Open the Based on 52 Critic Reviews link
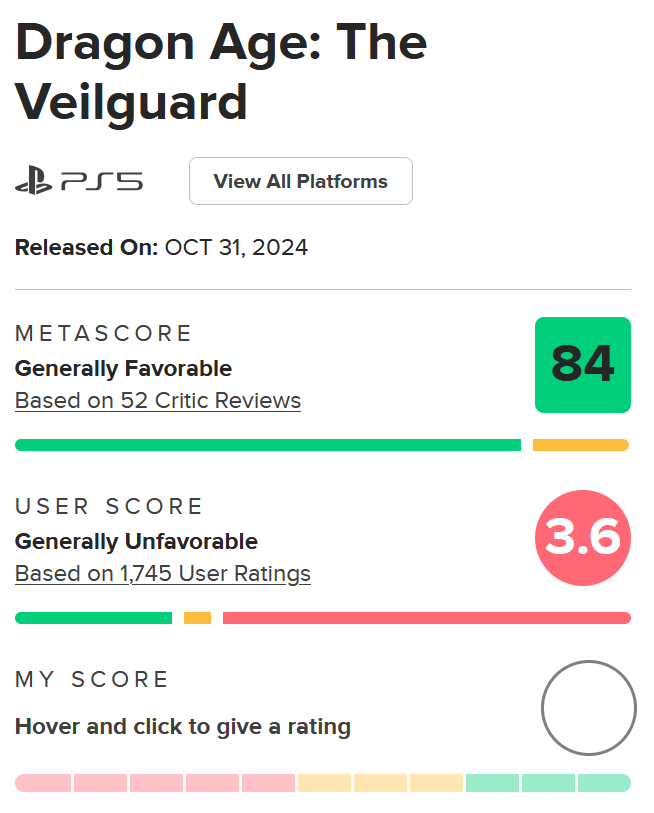This screenshot has height=813, width=654. (x=158, y=400)
